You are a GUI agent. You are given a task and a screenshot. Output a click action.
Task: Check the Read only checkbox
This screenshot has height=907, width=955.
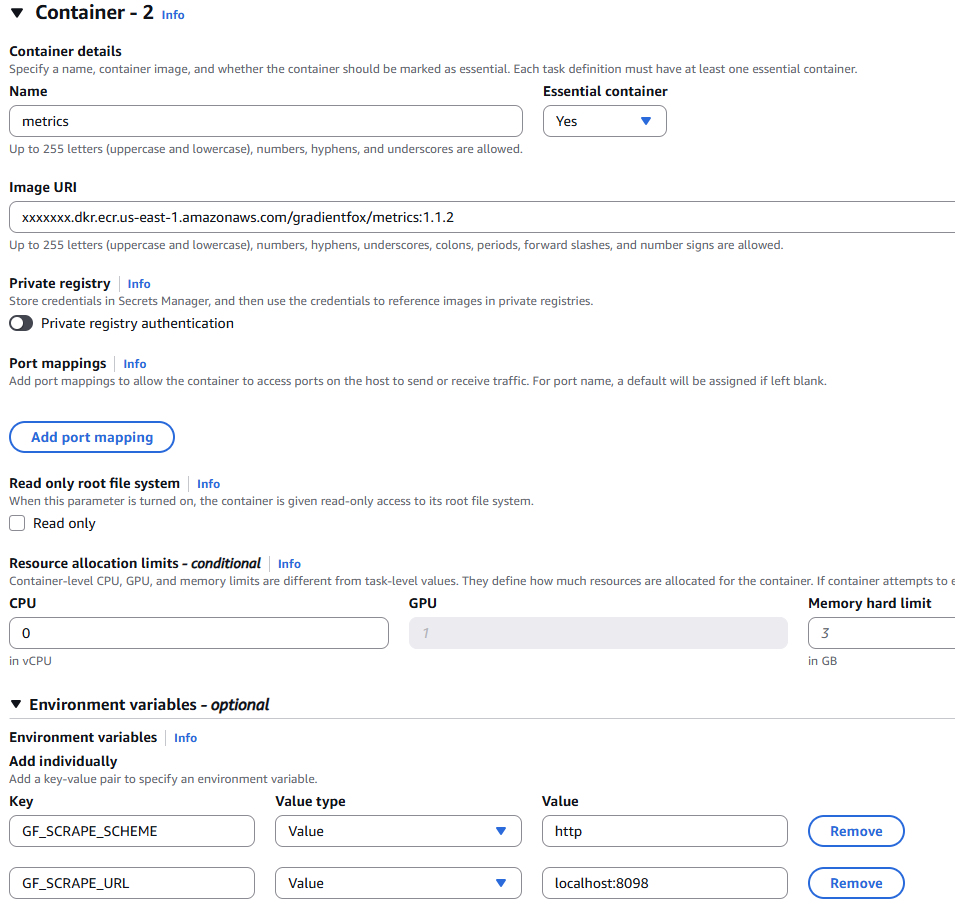tap(17, 523)
